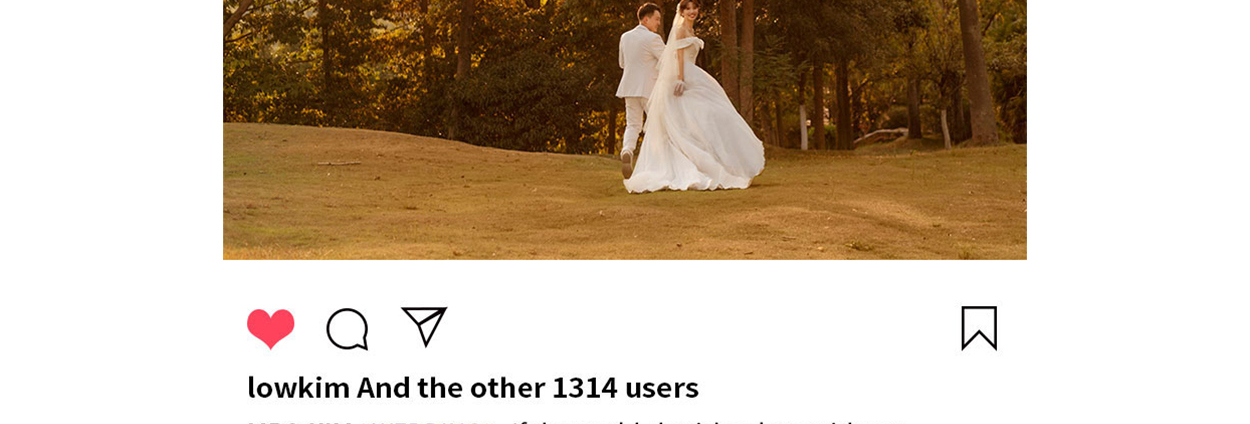Open comments with the speech bubble icon

tap(347, 329)
